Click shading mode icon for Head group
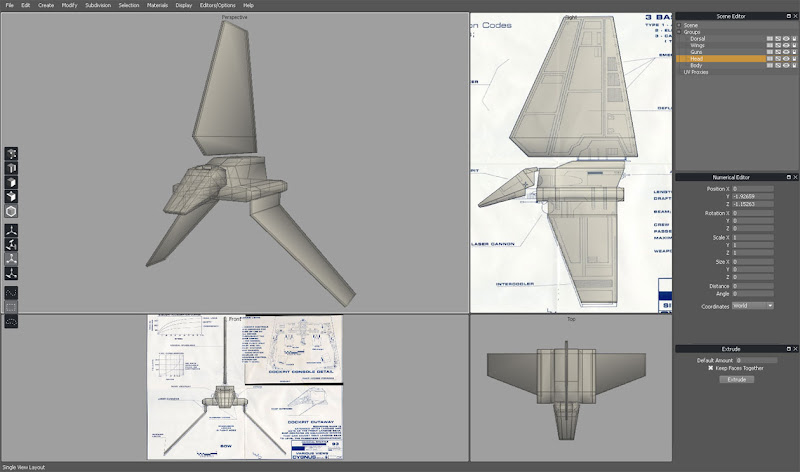 coord(778,59)
